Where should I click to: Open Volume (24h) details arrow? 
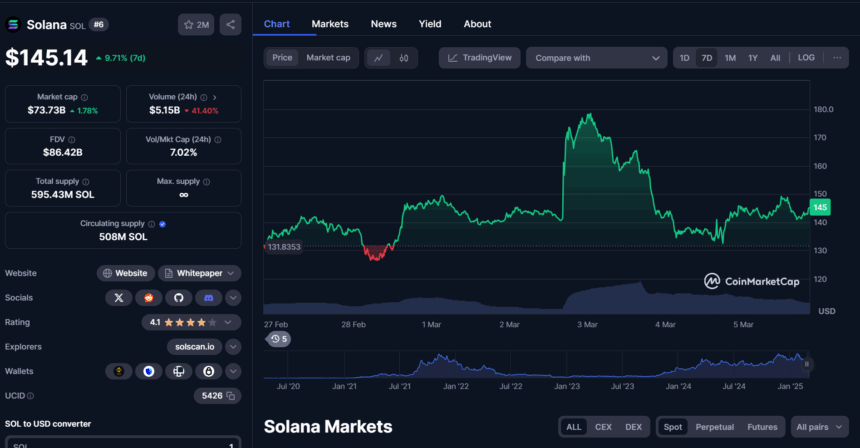pyautogui.click(x=214, y=97)
